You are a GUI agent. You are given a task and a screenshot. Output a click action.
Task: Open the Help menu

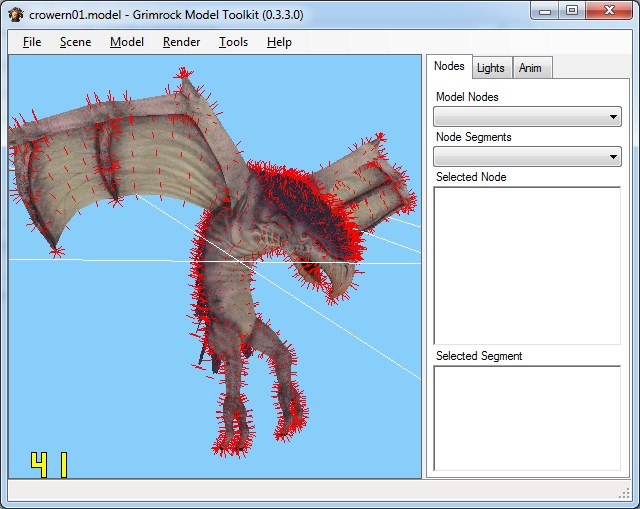coord(280,42)
